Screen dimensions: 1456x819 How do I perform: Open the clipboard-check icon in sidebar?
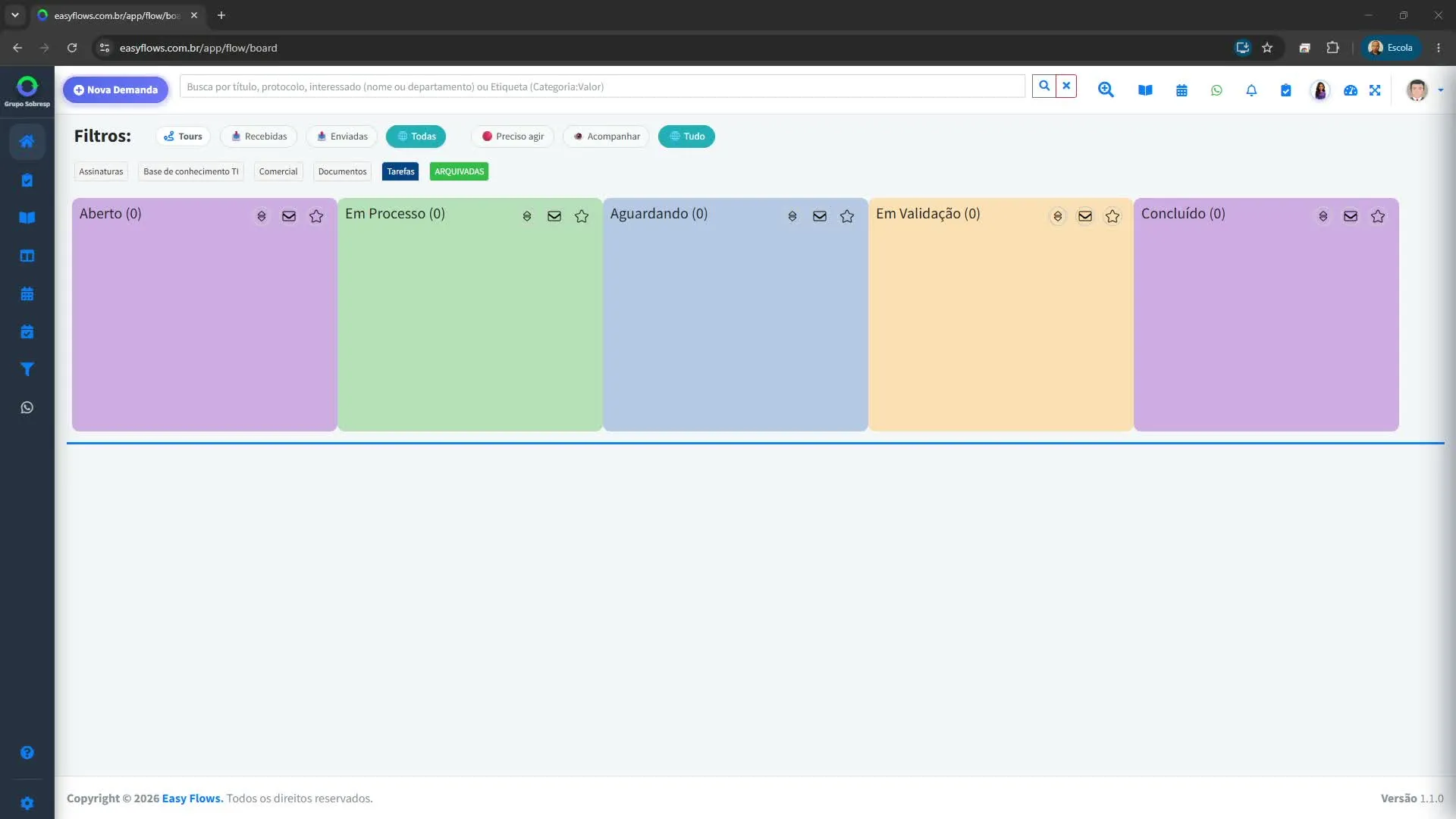point(27,180)
